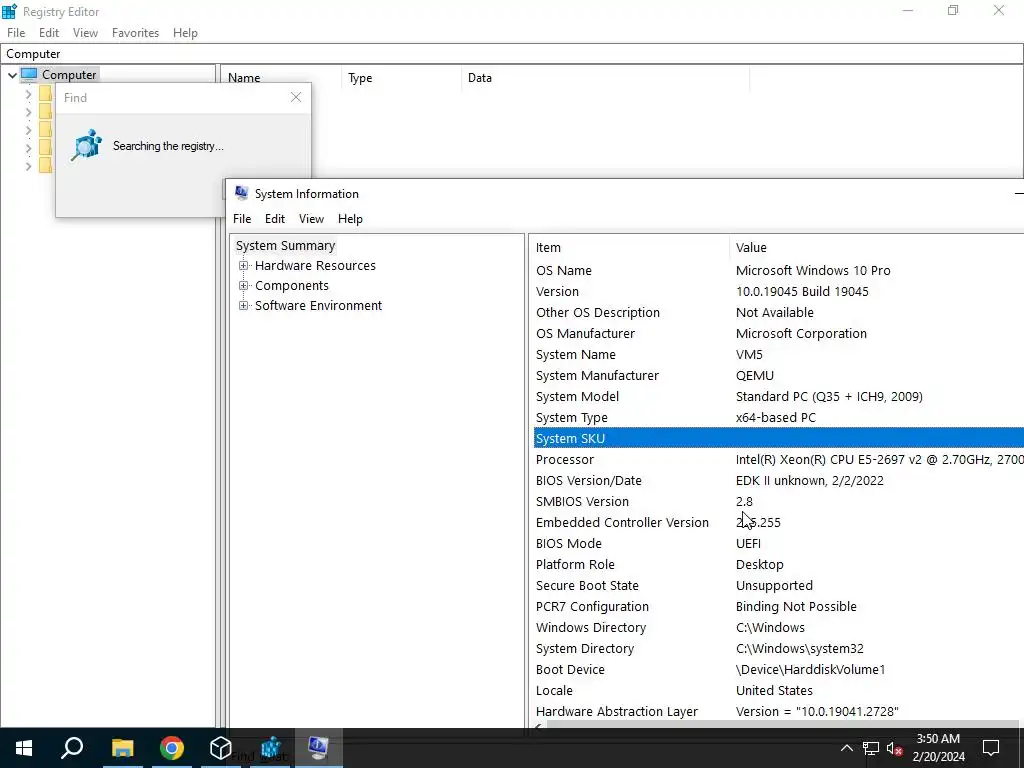
Task: Open the notification center icon
Action: (991, 748)
